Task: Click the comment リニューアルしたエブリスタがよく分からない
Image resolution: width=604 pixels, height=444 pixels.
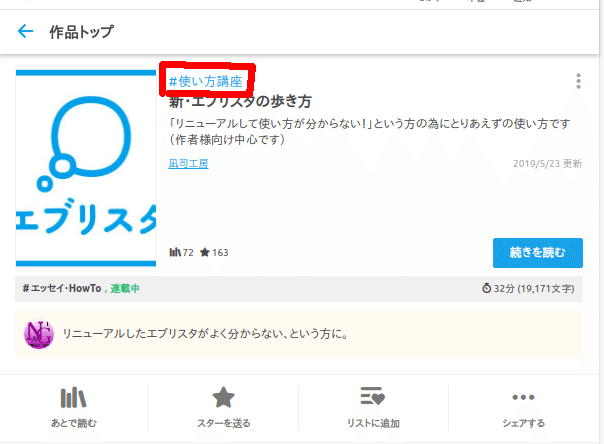Action: [x=205, y=334]
